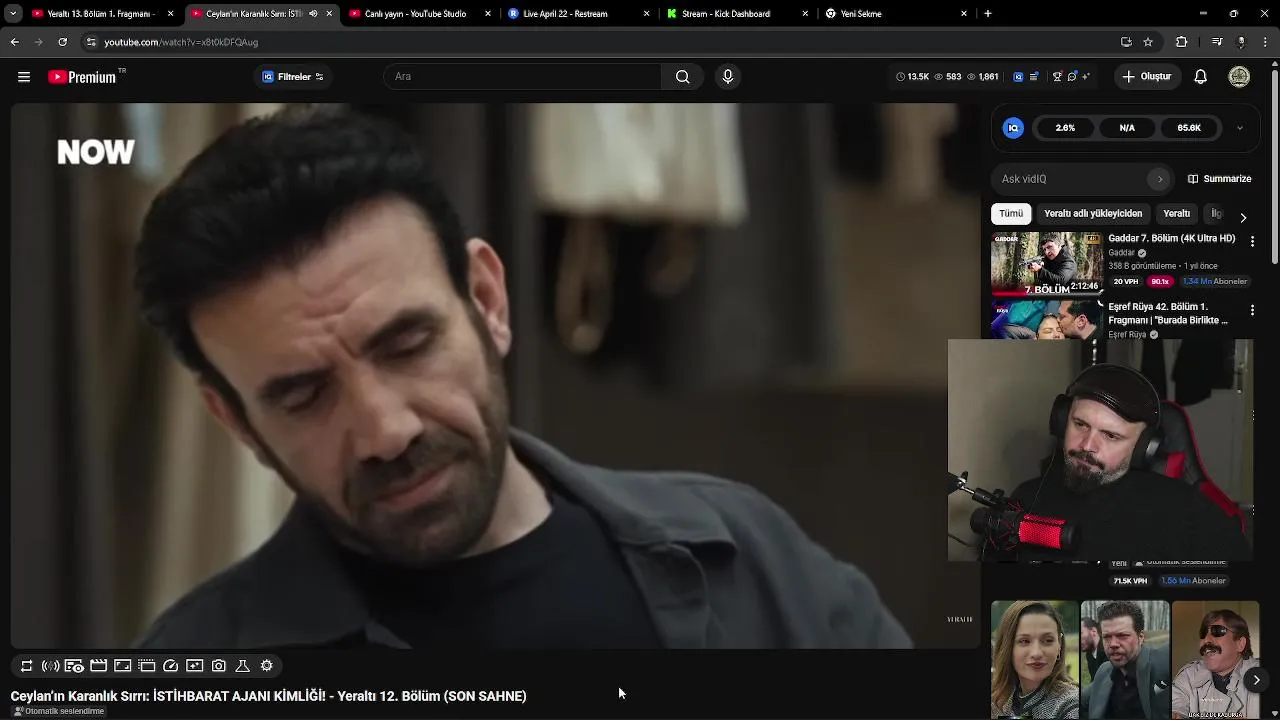Open vidIQ chat bubble icon
1280x720 pixels.
pyautogui.click(x=1072, y=77)
